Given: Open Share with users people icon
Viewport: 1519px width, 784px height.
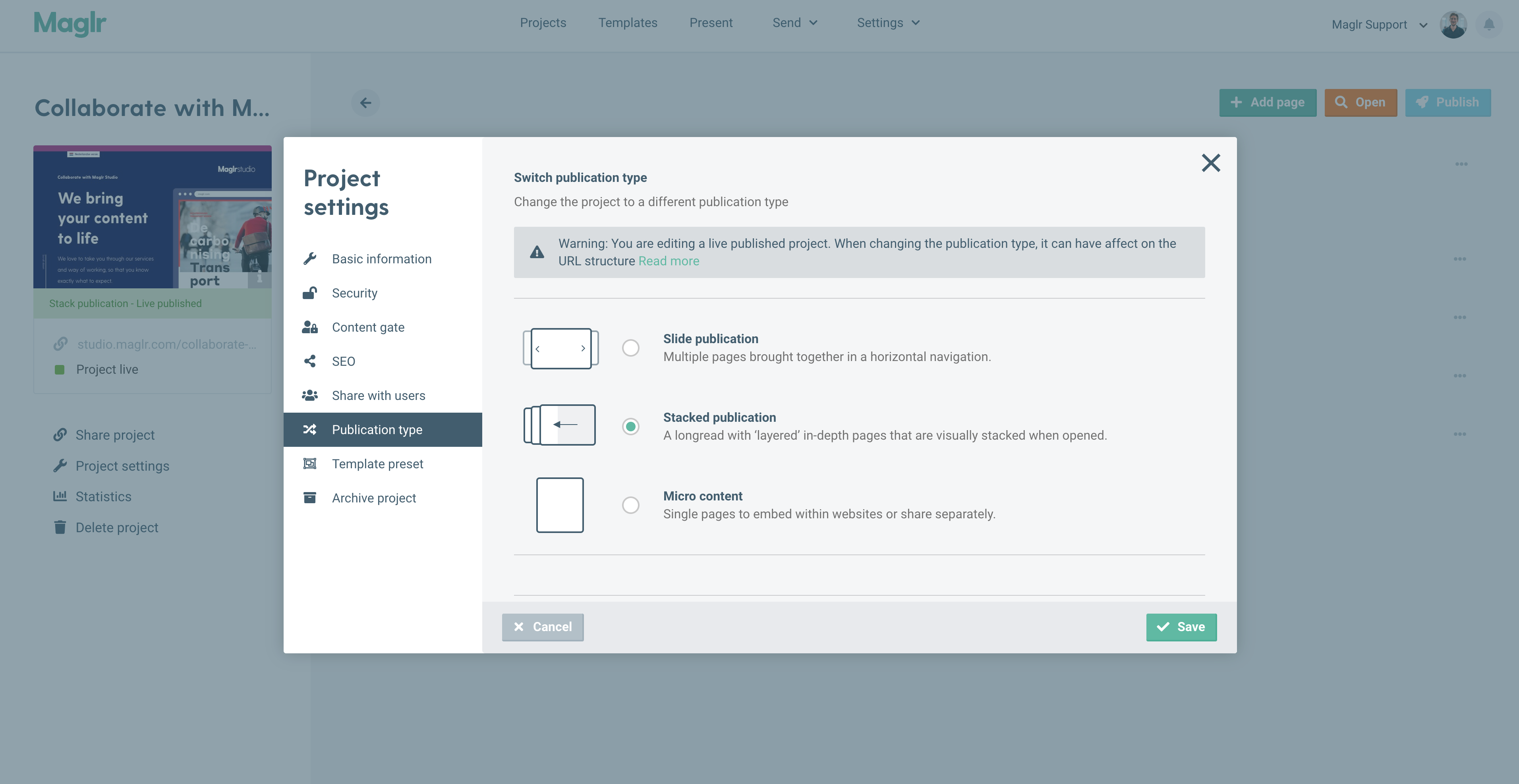Looking at the screenshot, I should pos(310,395).
